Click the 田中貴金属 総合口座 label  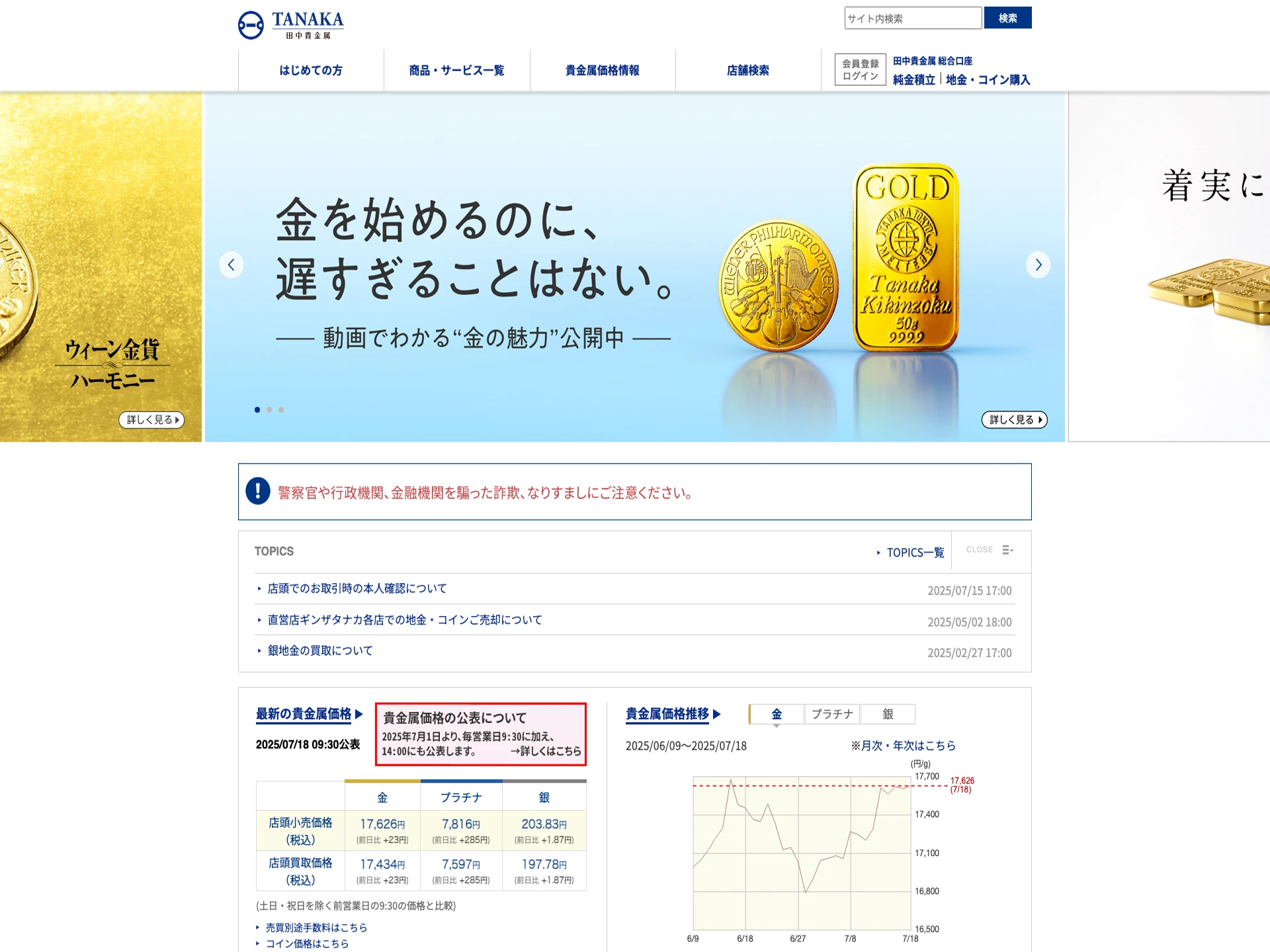933,61
